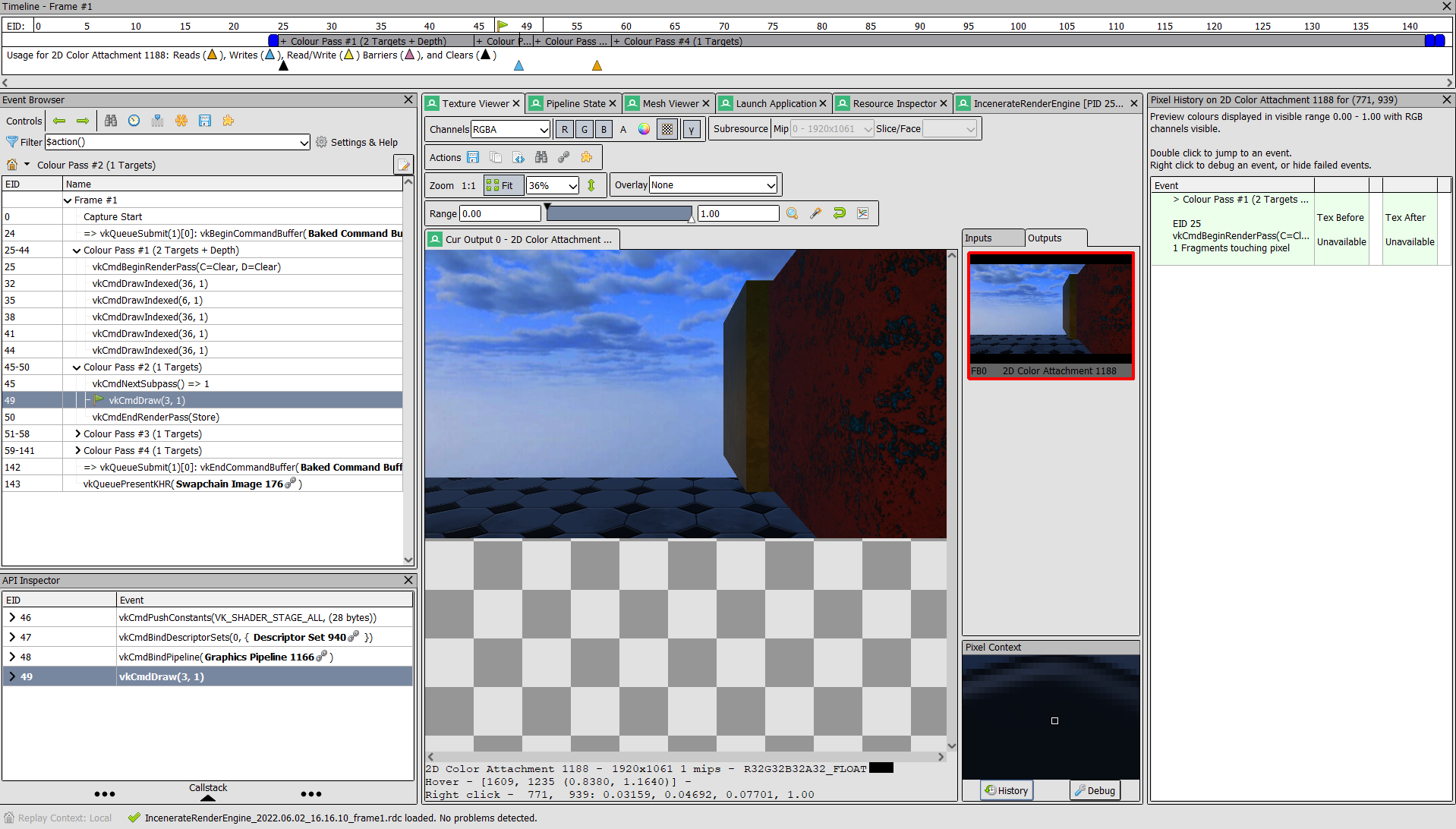Click the edit breadcrumb notepad icon
The height and width of the screenshot is (829, 1456).
tap(403, 165)
